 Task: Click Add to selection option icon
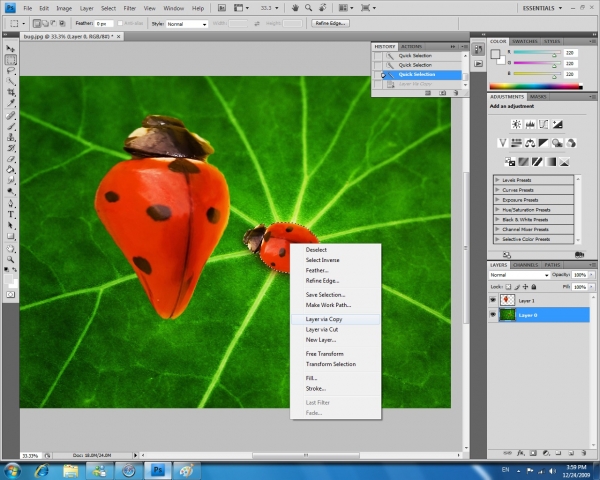pos(46,24)
